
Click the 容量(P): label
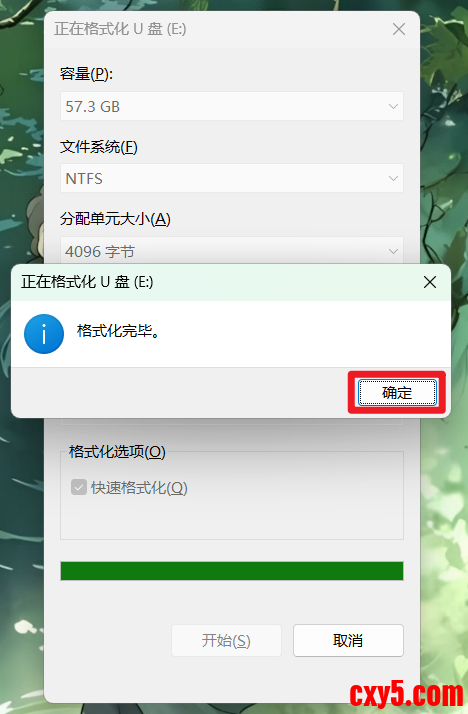click(x=86, y=74)
